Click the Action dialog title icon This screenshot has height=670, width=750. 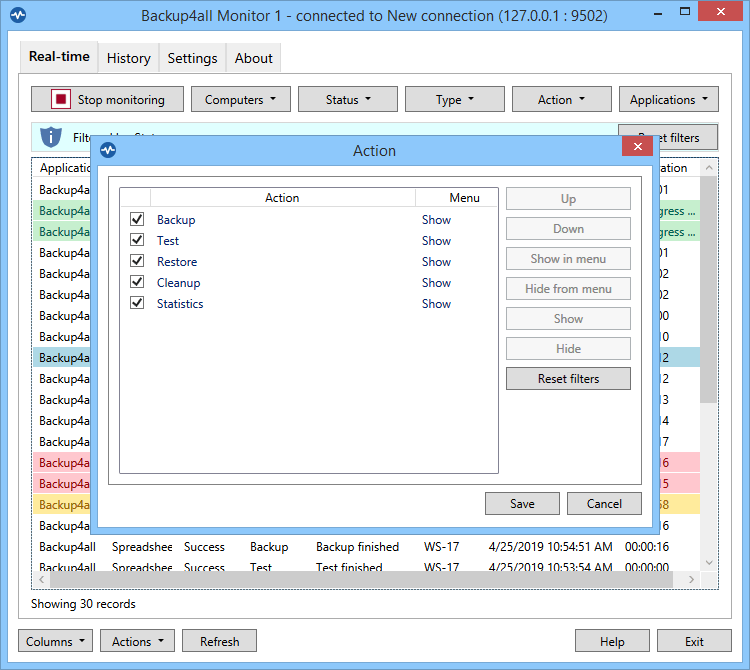(x=108, y=151)
